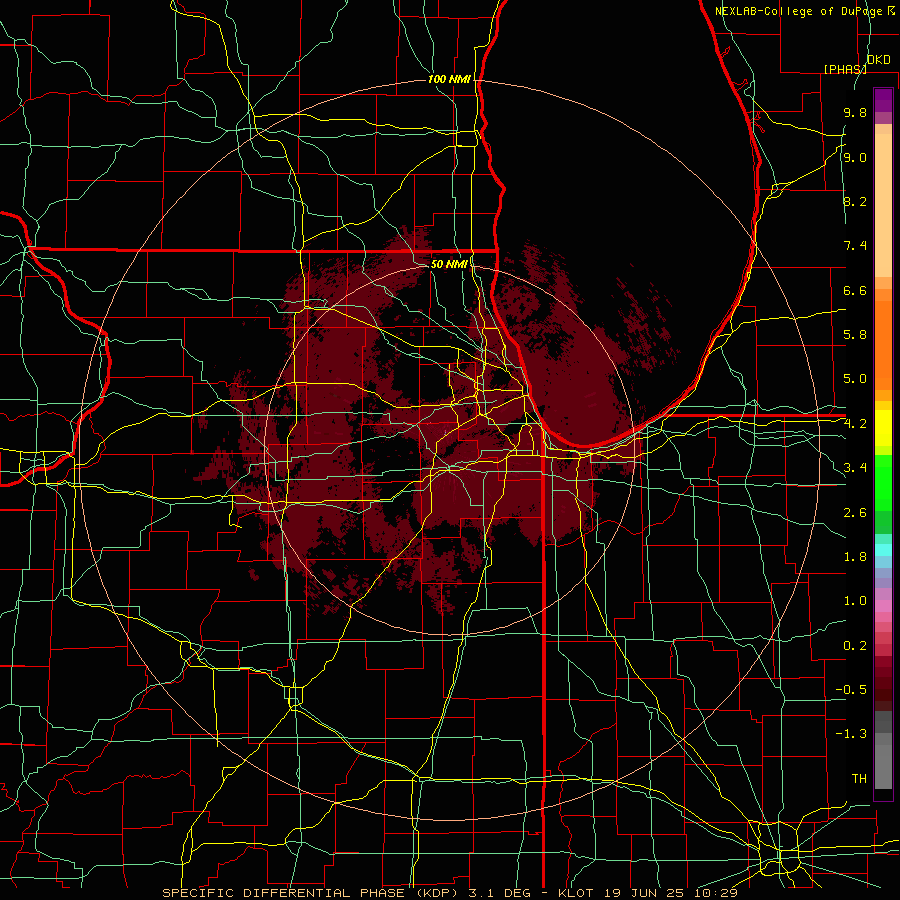Click the purple swatch at the top of the color scale
The height and width of the screenshot is (900, 900).
point(883,100)
